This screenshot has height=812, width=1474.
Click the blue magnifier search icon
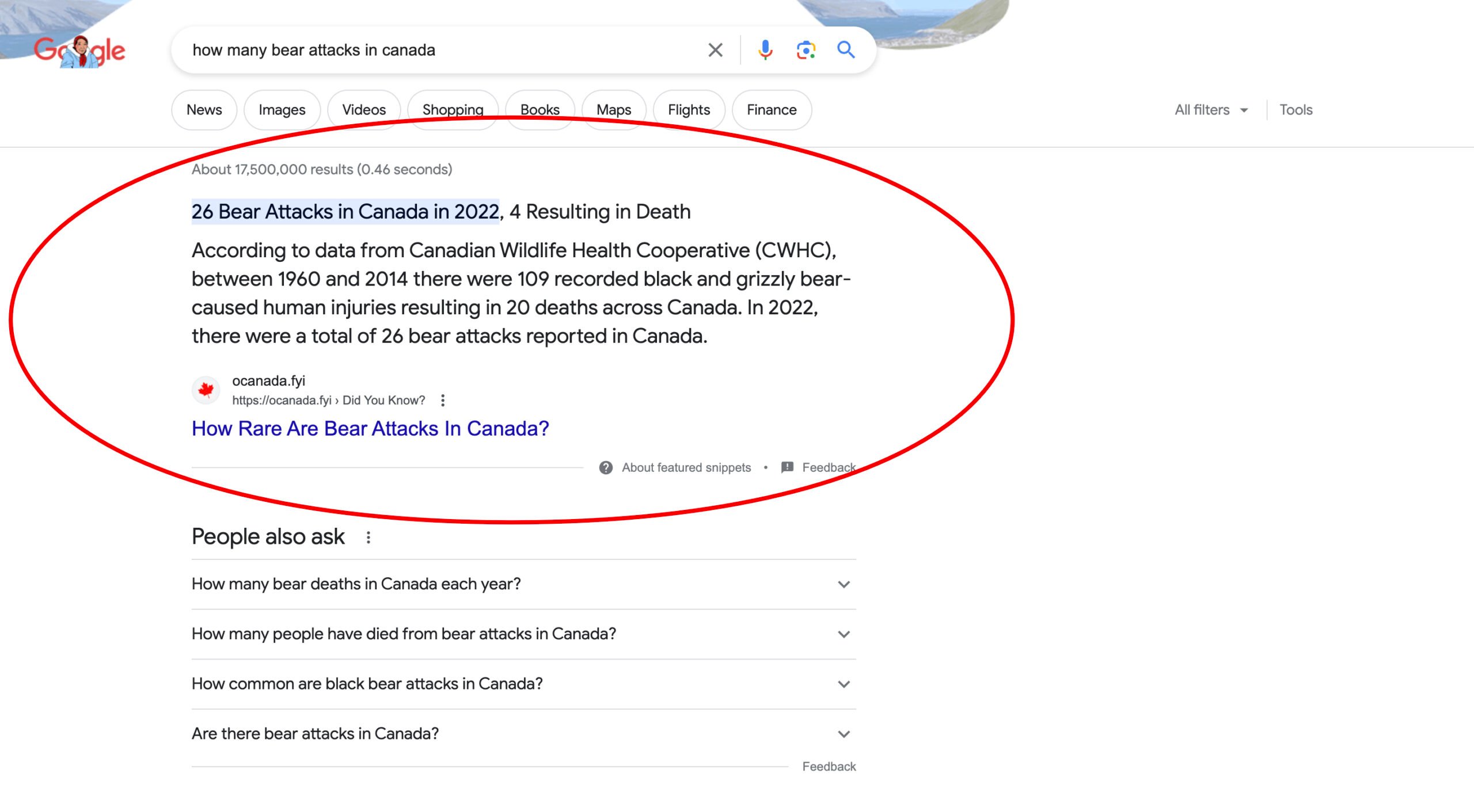coord(845,50)
